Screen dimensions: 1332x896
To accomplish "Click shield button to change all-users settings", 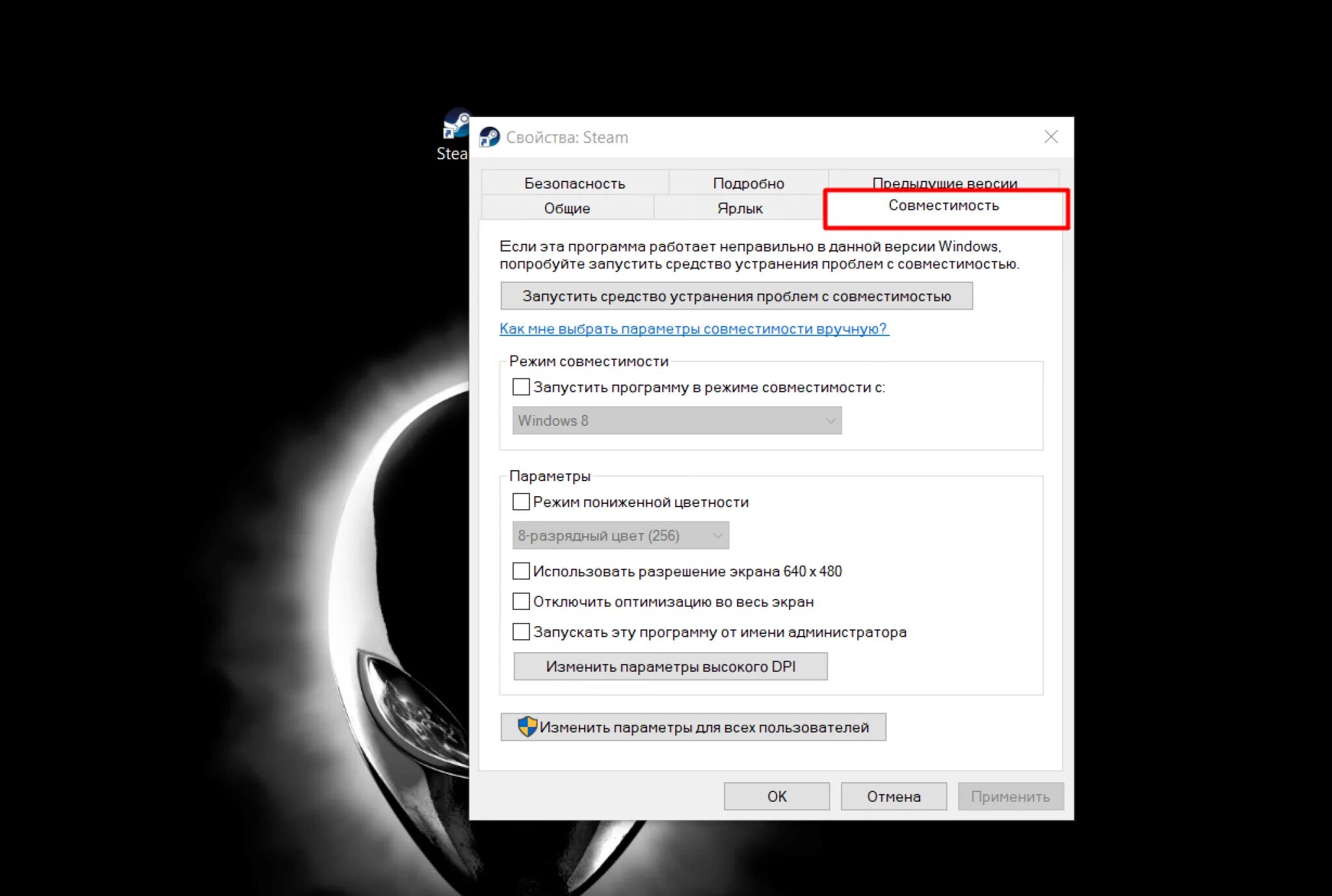I will [x=693, y=728].
